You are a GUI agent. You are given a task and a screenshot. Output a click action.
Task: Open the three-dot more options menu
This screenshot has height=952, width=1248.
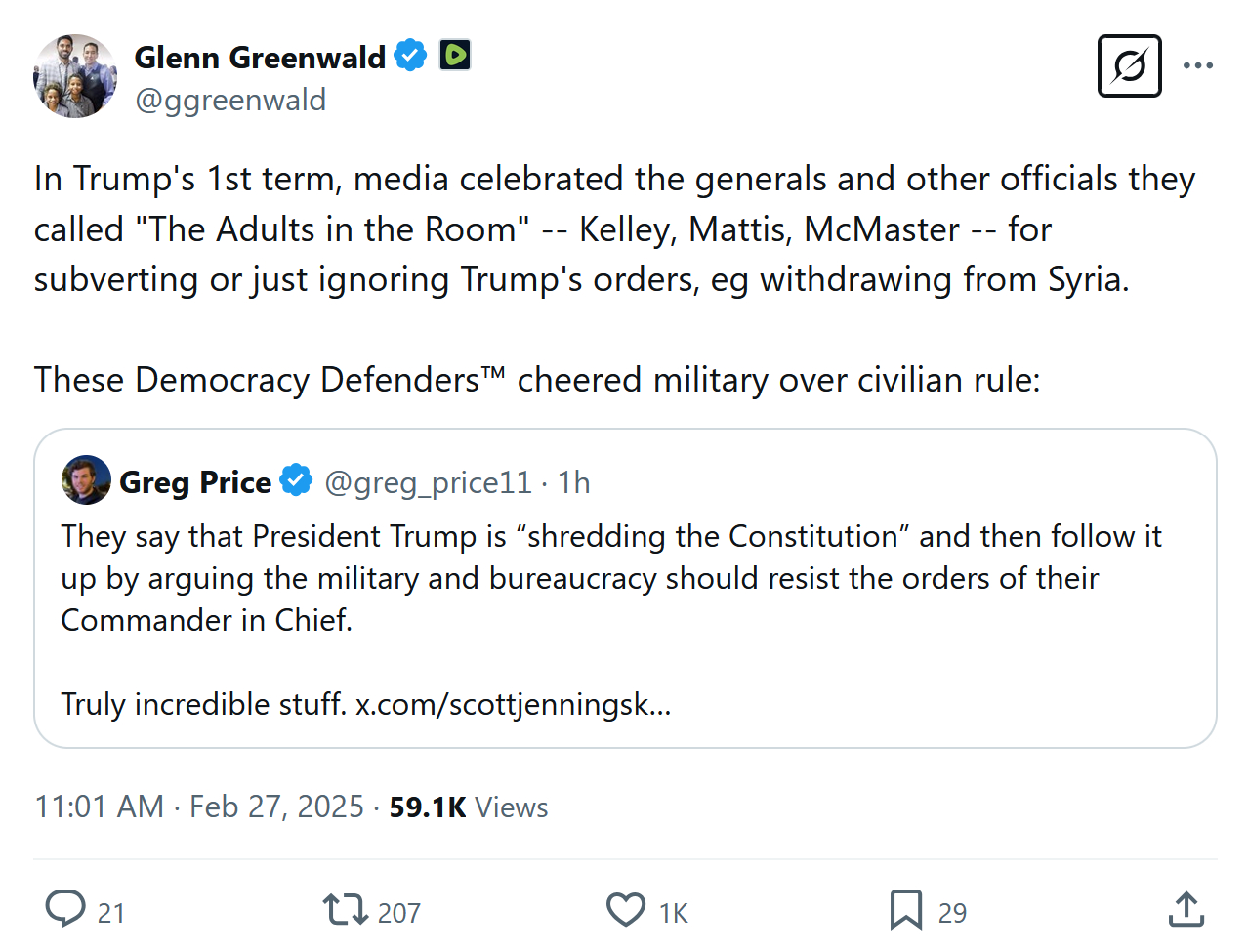tap(1197, 66)
